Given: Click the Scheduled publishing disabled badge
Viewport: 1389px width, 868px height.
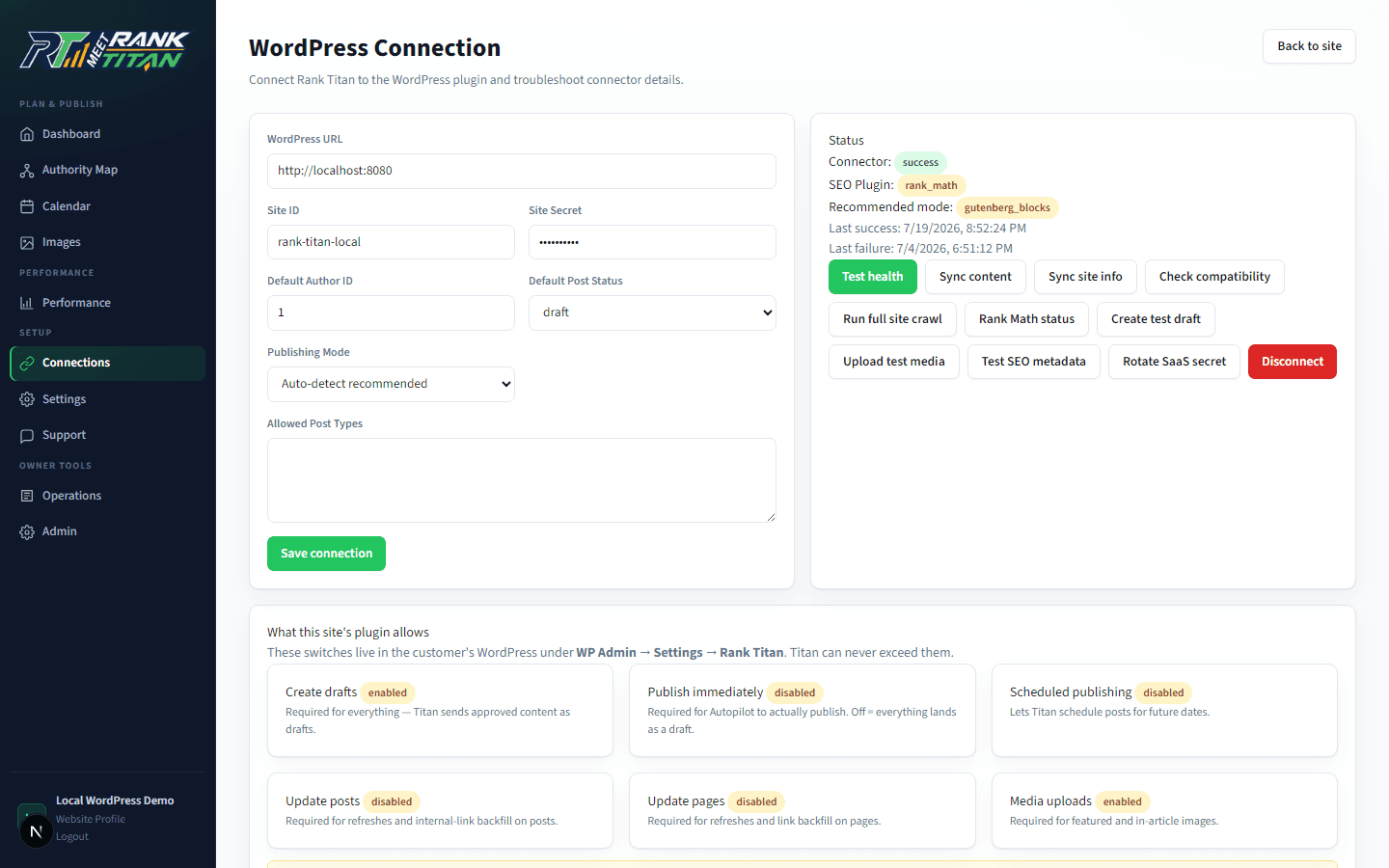Looking at the screenshot, I should [1163, 692].
